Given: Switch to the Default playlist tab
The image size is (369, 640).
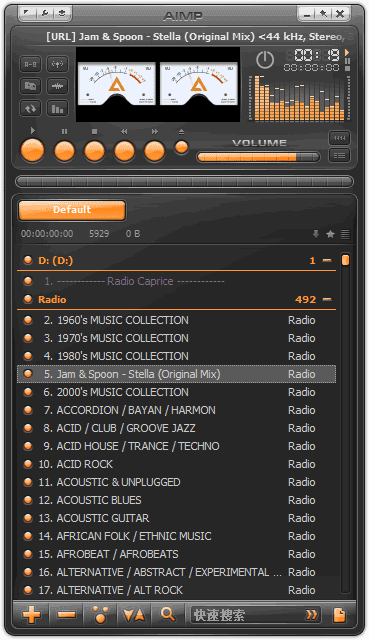Looking at the screenshot, I should (72, 210).
